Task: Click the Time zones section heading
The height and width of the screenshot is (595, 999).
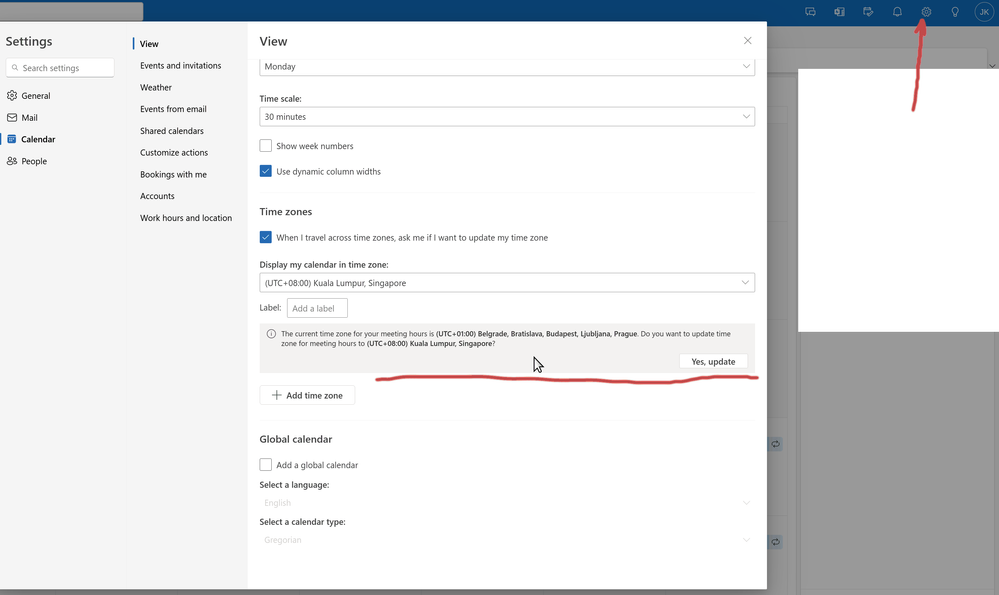Action: 285,211
